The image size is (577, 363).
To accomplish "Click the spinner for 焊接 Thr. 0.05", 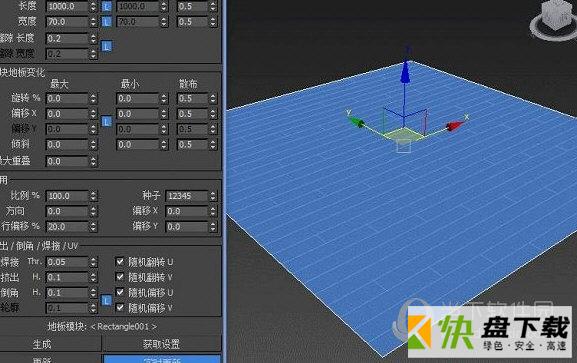I will (93, 262).
